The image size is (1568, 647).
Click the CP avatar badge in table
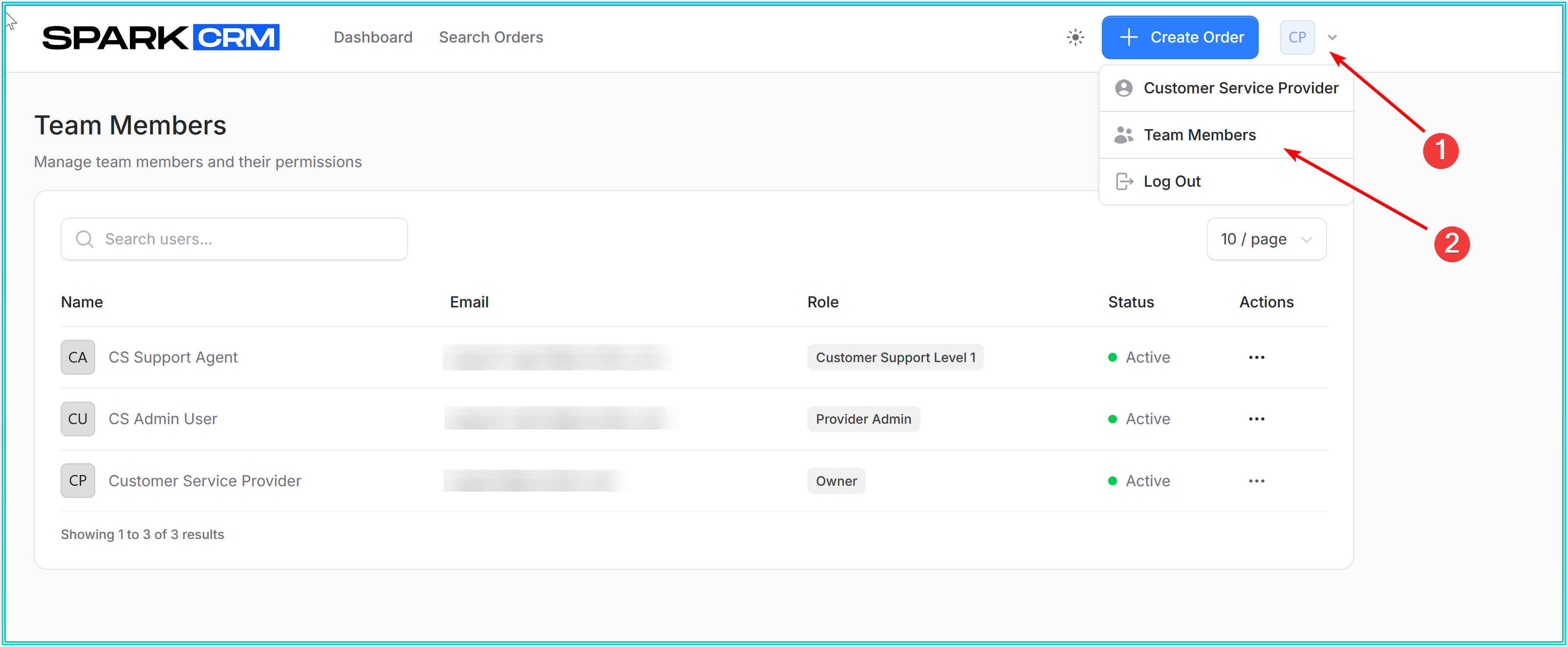(78, 481)
